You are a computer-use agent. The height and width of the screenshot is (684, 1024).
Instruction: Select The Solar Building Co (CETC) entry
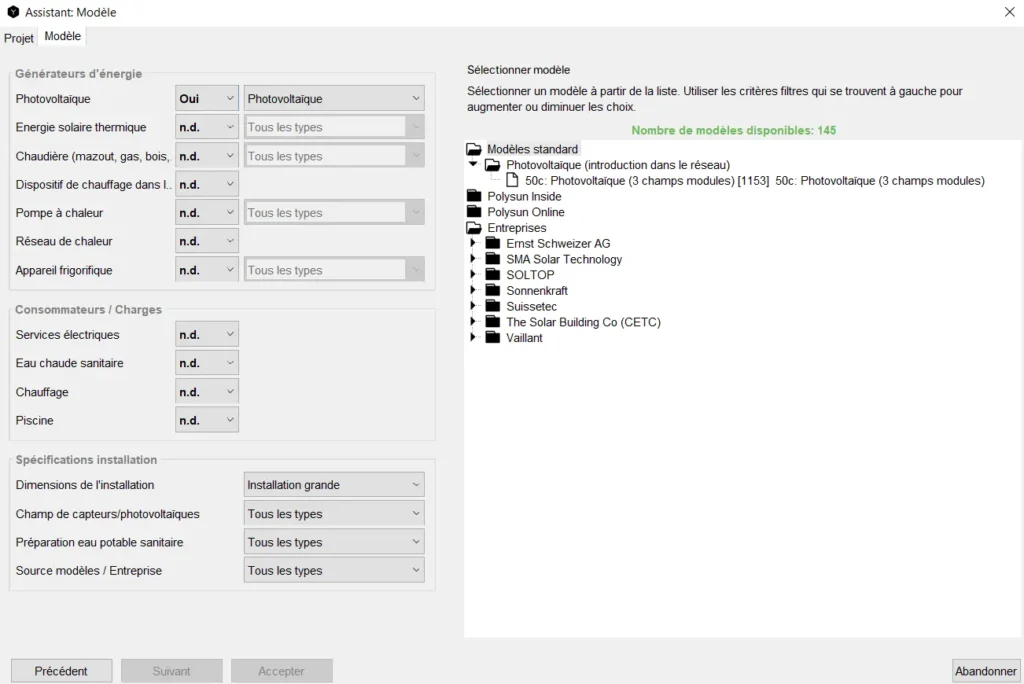[583, 322]
